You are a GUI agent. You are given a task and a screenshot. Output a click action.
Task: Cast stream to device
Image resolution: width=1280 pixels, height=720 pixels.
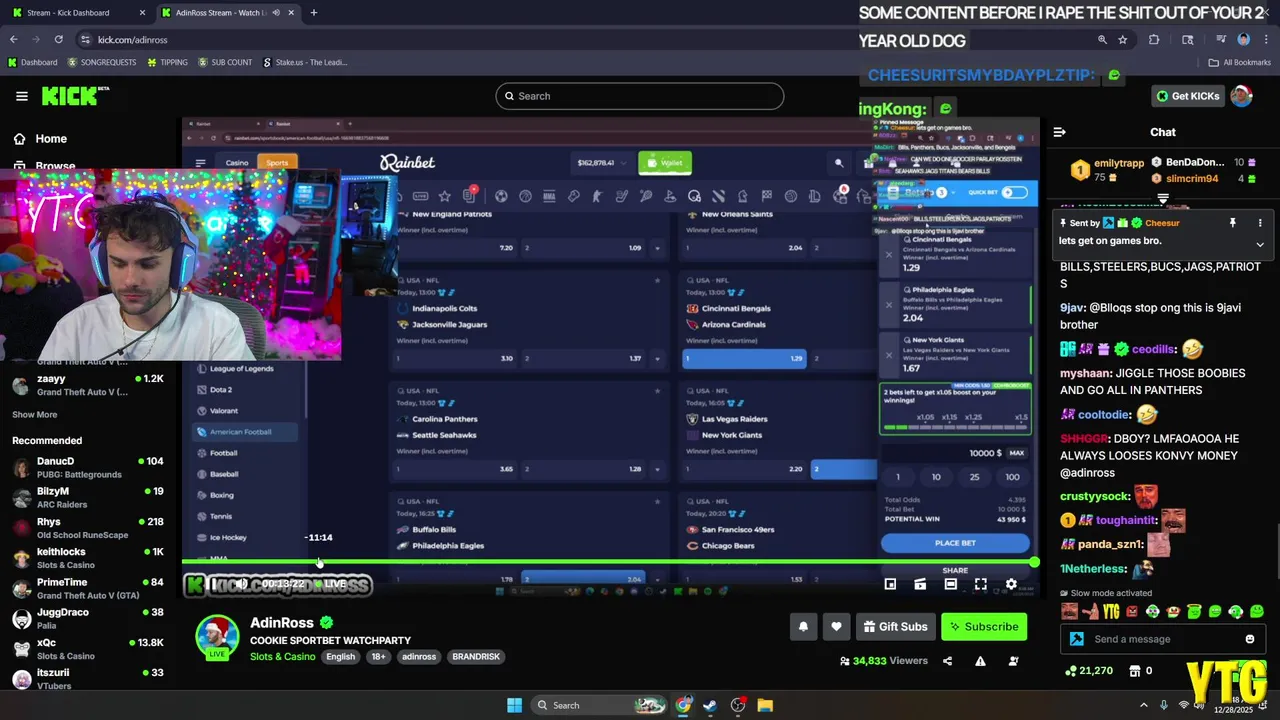tap(920, 584)
